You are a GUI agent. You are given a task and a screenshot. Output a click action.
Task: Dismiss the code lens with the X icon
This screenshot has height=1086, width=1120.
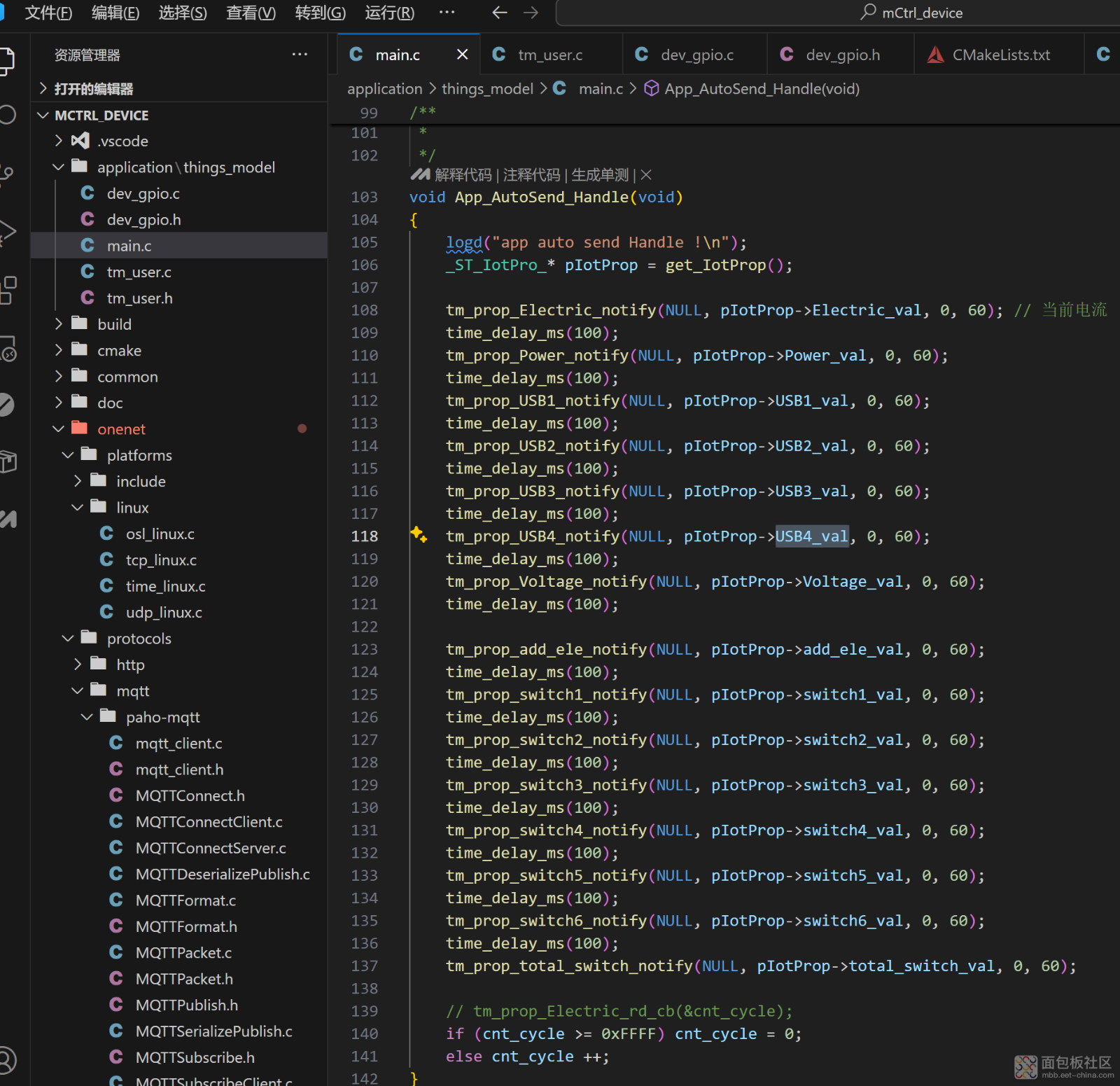coord(646,175)
